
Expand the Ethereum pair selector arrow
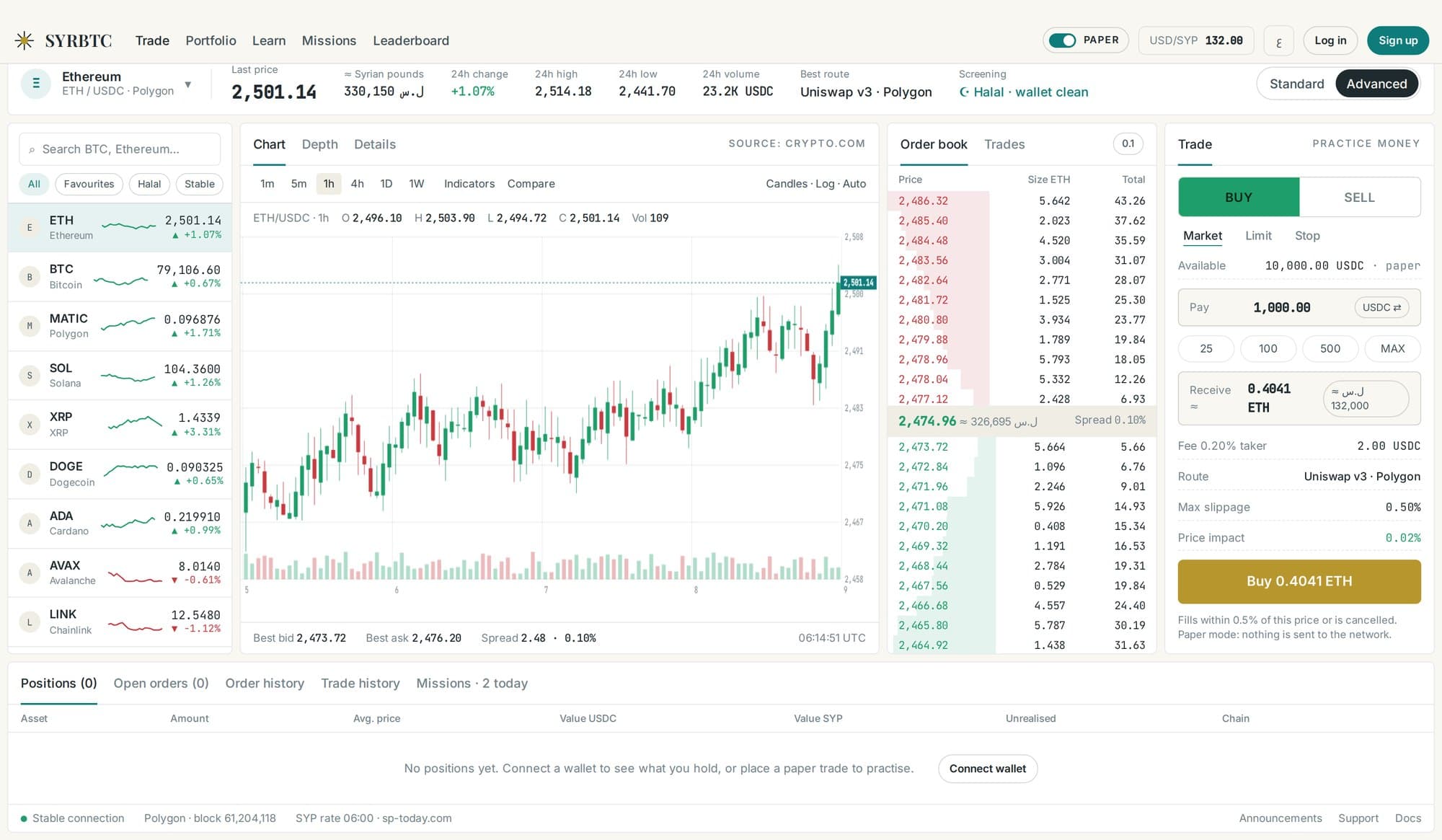tap(188, 84)
